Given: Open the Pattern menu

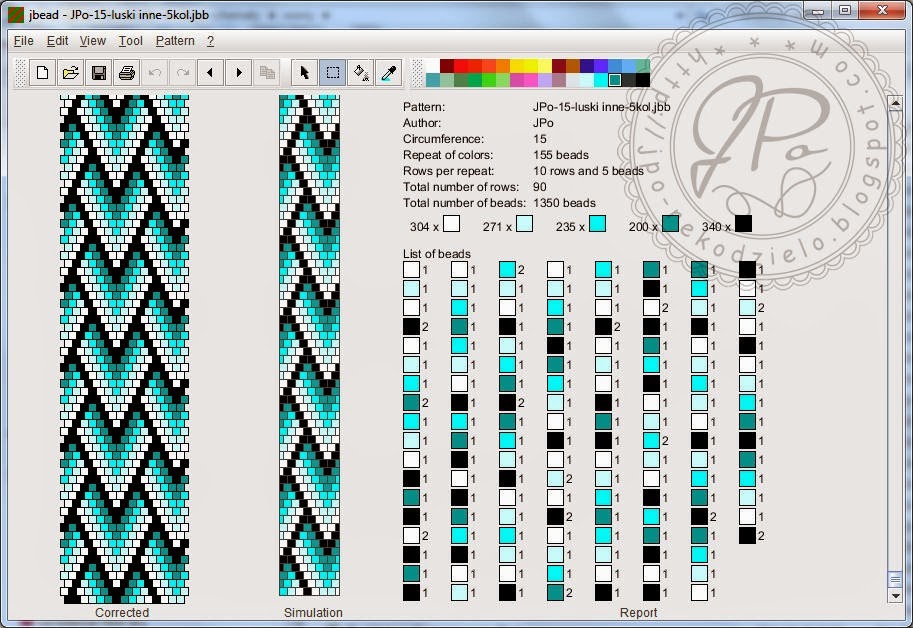Looking at the screenshot, I should pyautogui.click(x=175, y=41).
